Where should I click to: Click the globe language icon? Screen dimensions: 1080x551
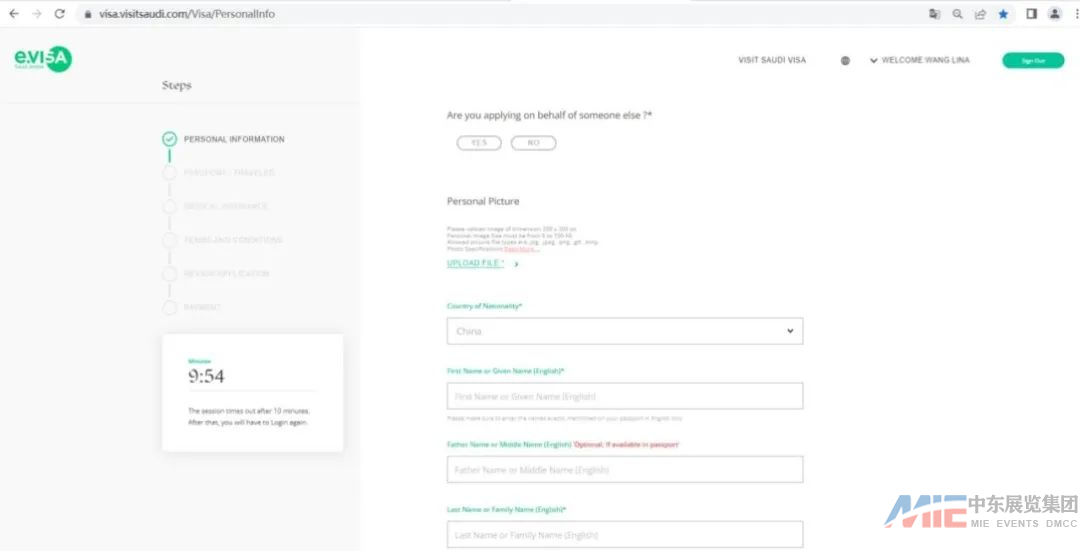click(845, 60)
